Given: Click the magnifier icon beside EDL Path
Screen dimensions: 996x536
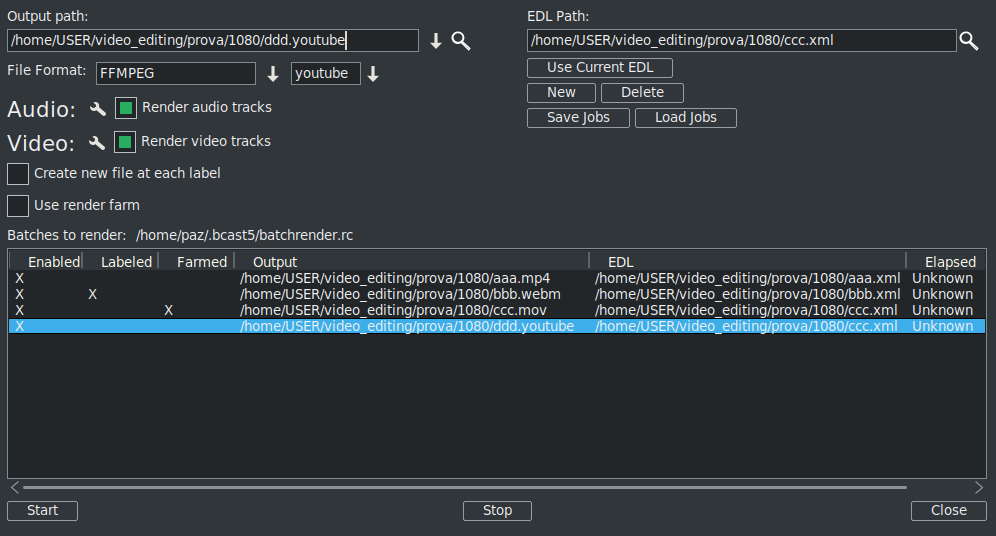Looking at the screenshot, I should [x=968, y=41].
